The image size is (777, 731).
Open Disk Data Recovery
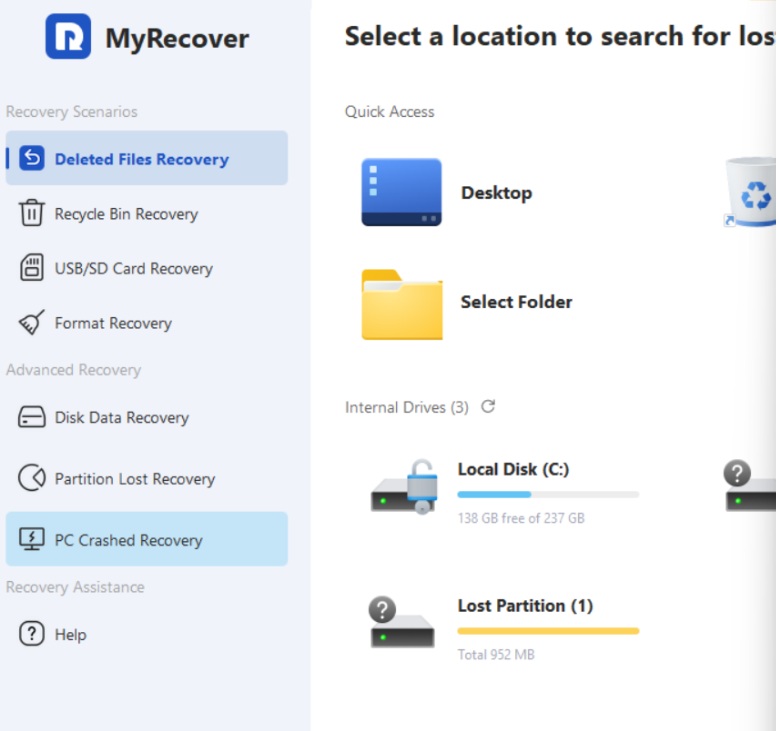pos(147,417)
